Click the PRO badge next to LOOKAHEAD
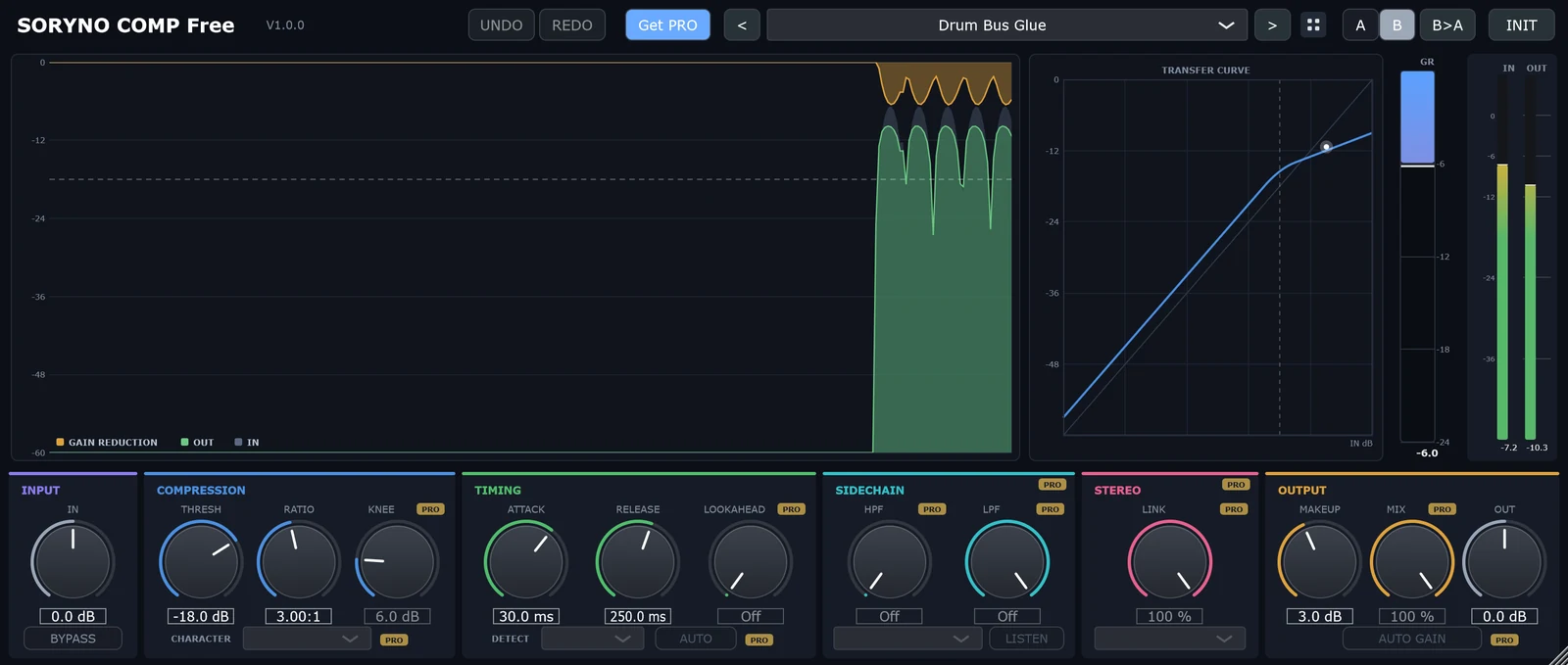The image size is (1568, 665). [791, 509]
